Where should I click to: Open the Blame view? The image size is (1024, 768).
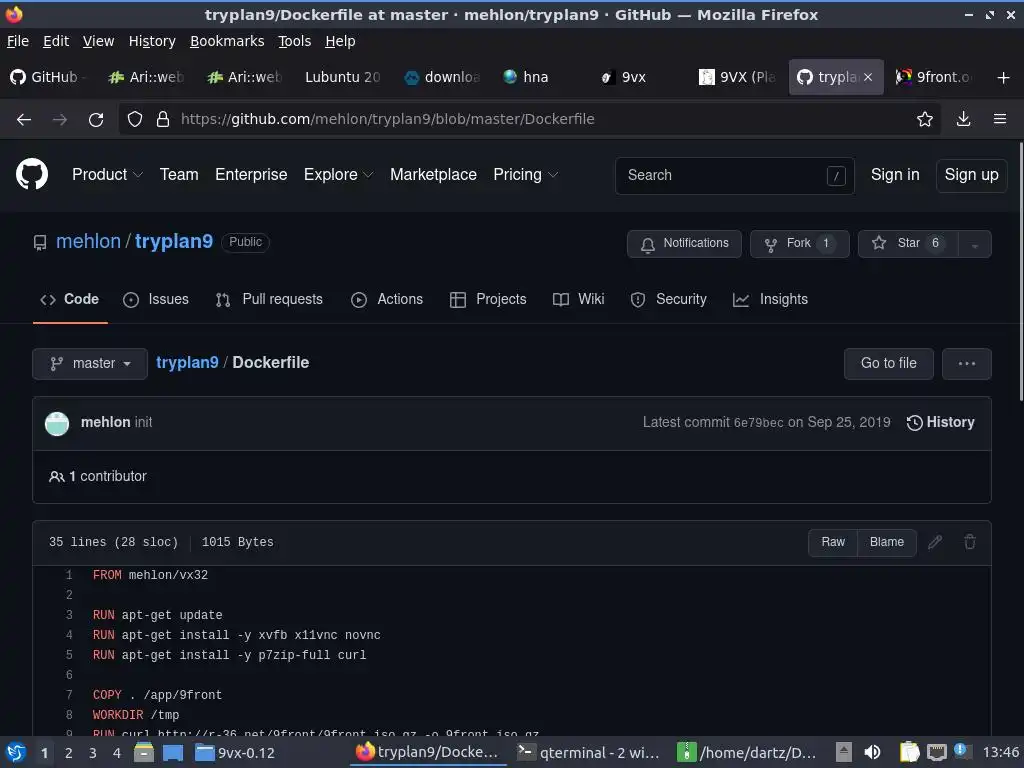pyautogui.click(x=887, y=542)
